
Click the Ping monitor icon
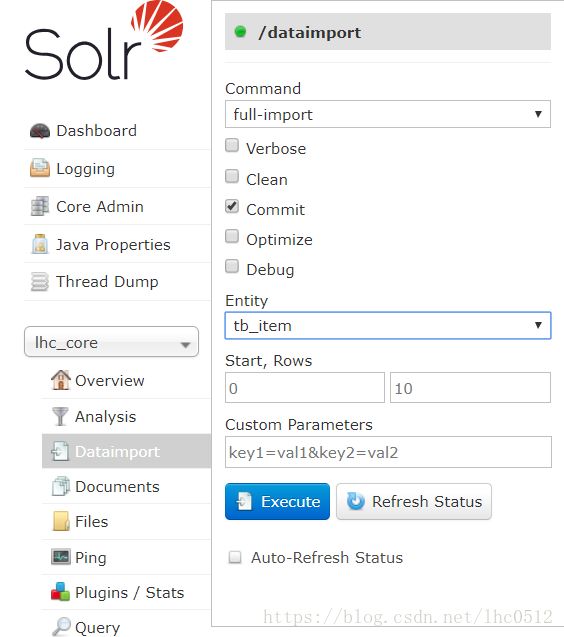coord(61,556)
